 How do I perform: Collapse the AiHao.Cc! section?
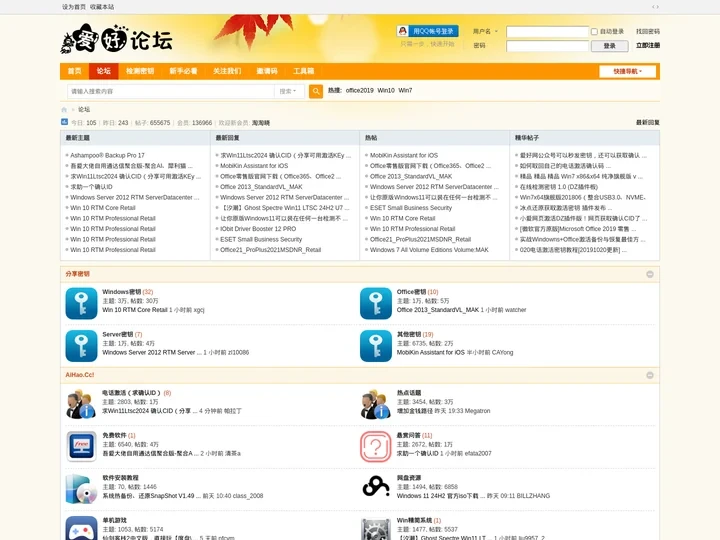pyautogui.click(x=650, y=375)
